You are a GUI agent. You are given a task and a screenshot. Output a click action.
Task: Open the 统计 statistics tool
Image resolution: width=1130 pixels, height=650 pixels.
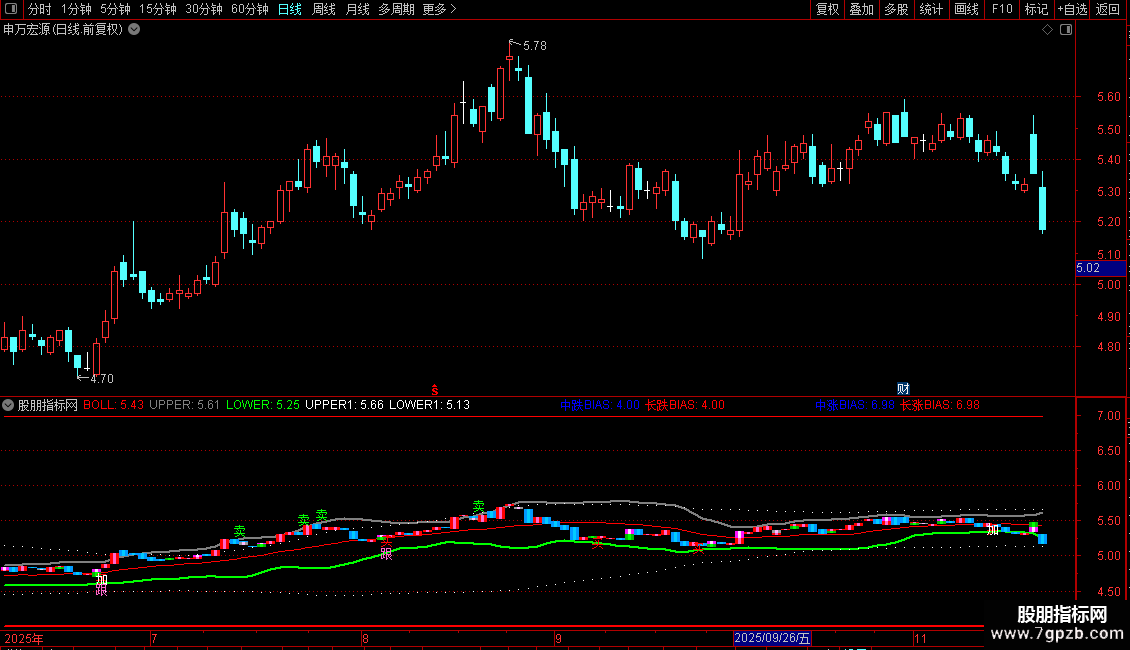coord(931,9)
